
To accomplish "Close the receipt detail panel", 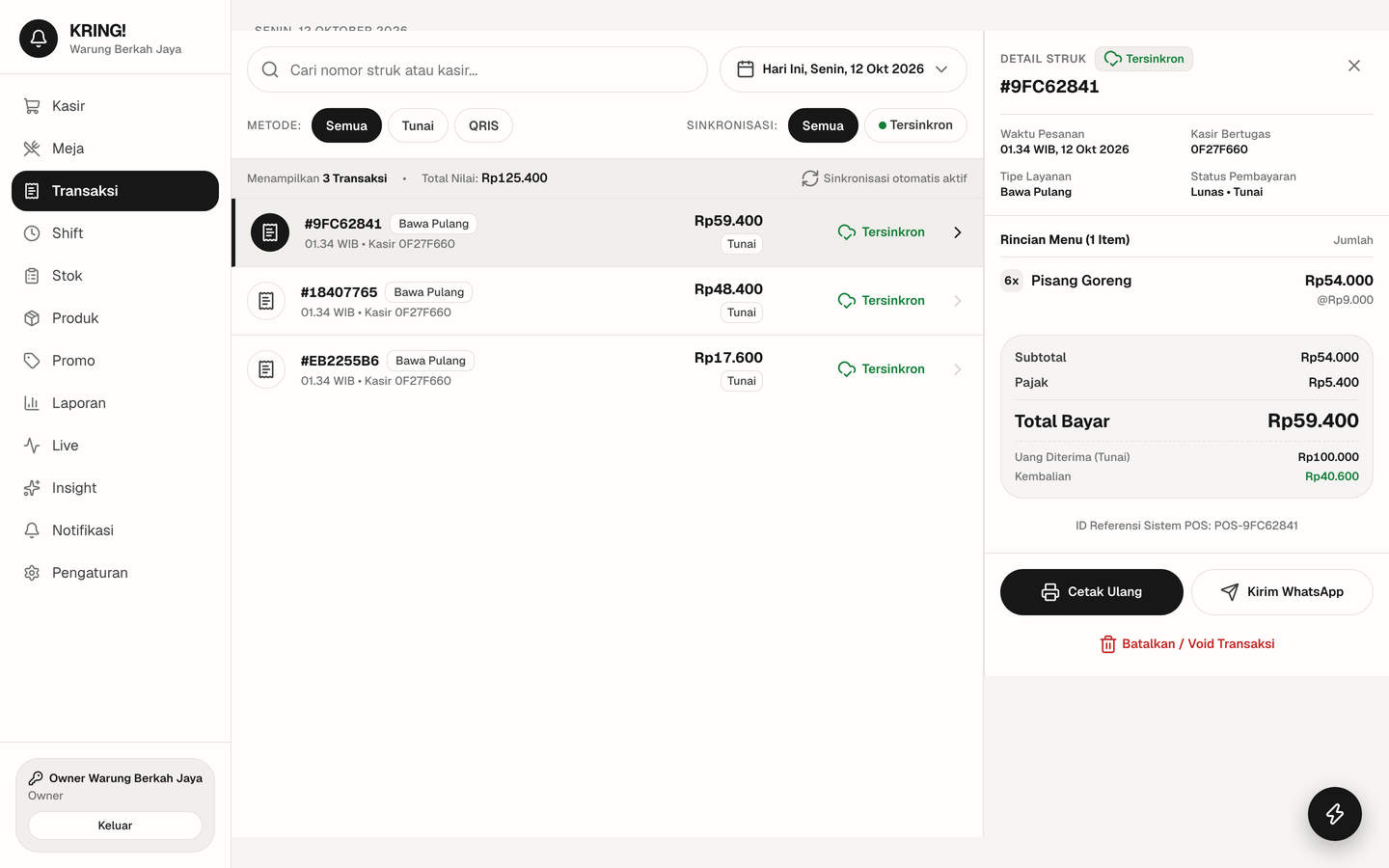I will click(x=1354, y=66).
